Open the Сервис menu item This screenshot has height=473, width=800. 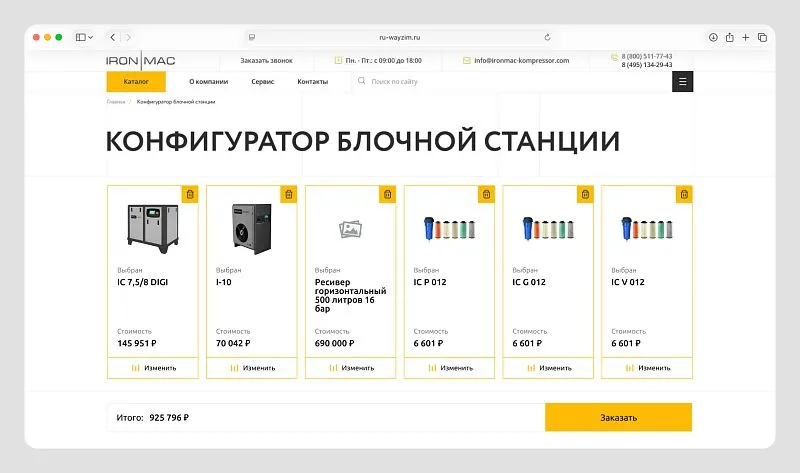point(262,82)
